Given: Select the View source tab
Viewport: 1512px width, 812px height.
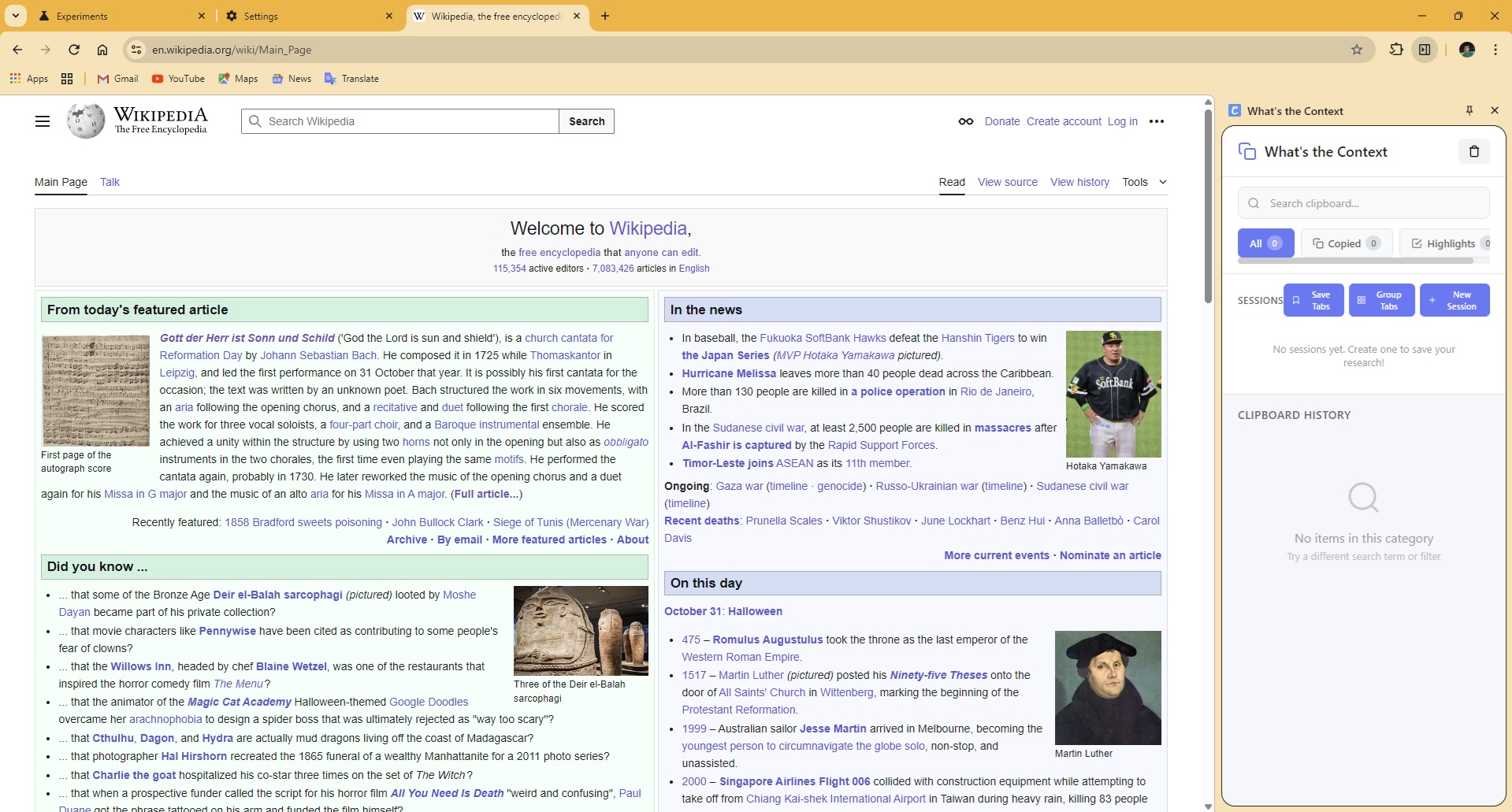Looking at the screenshot, I should tap(1008, 182).
